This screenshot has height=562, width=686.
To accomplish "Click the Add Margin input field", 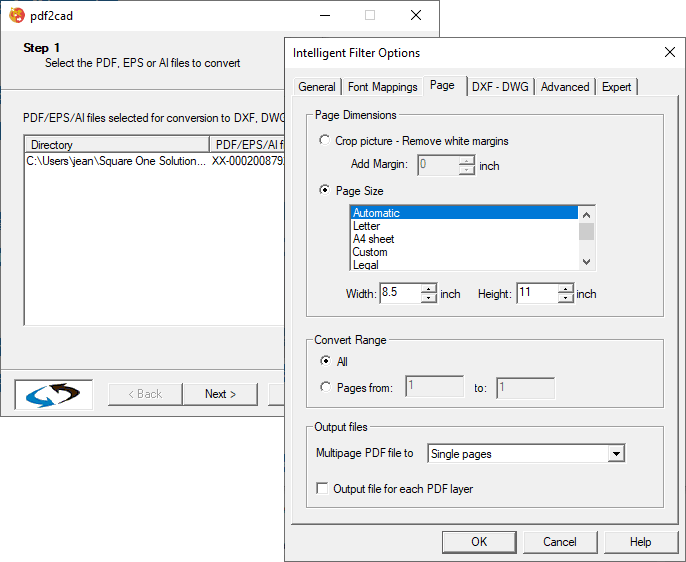I will pos(438,165).
